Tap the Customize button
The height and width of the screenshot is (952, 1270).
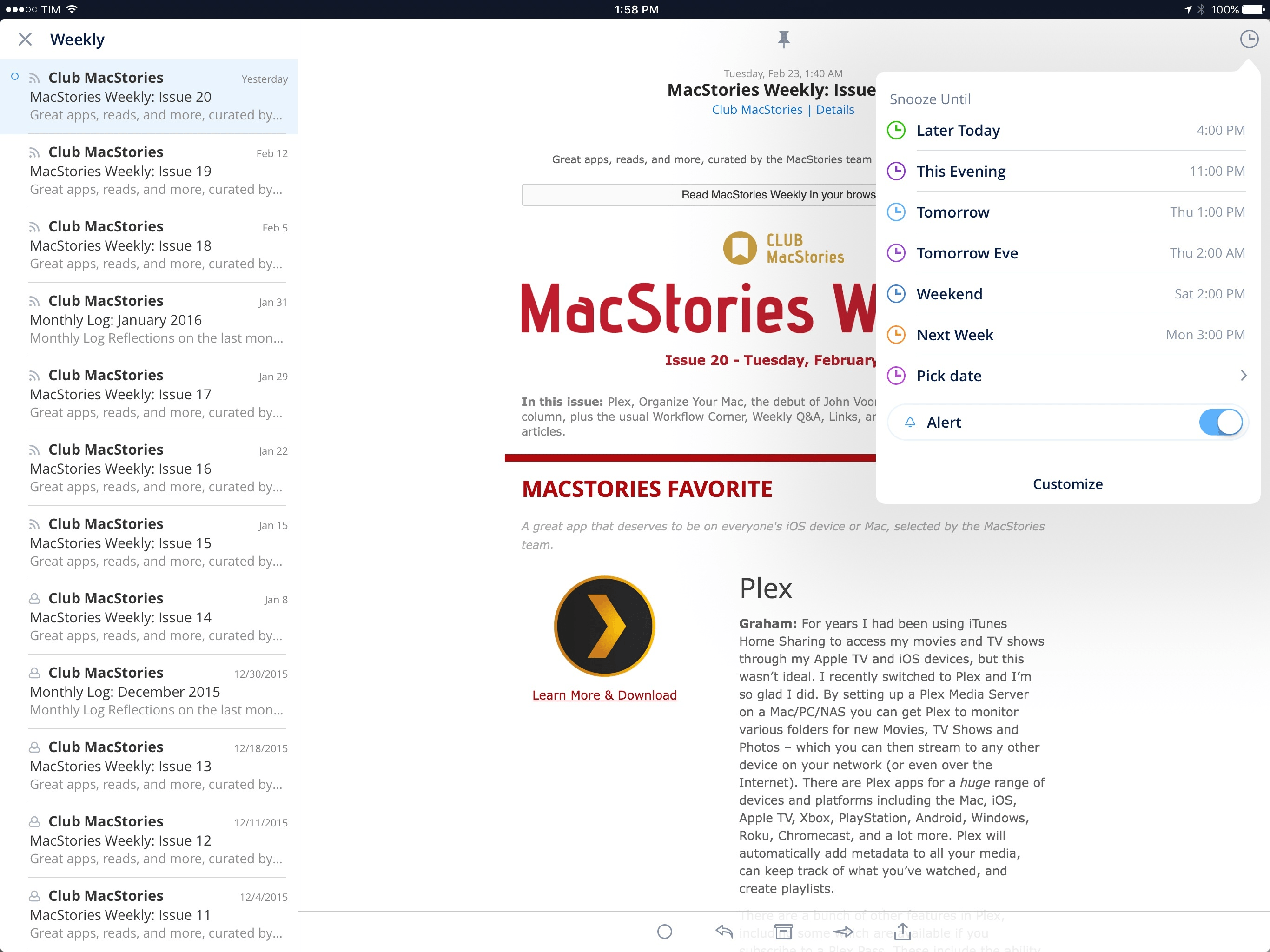click(1067, 484)
